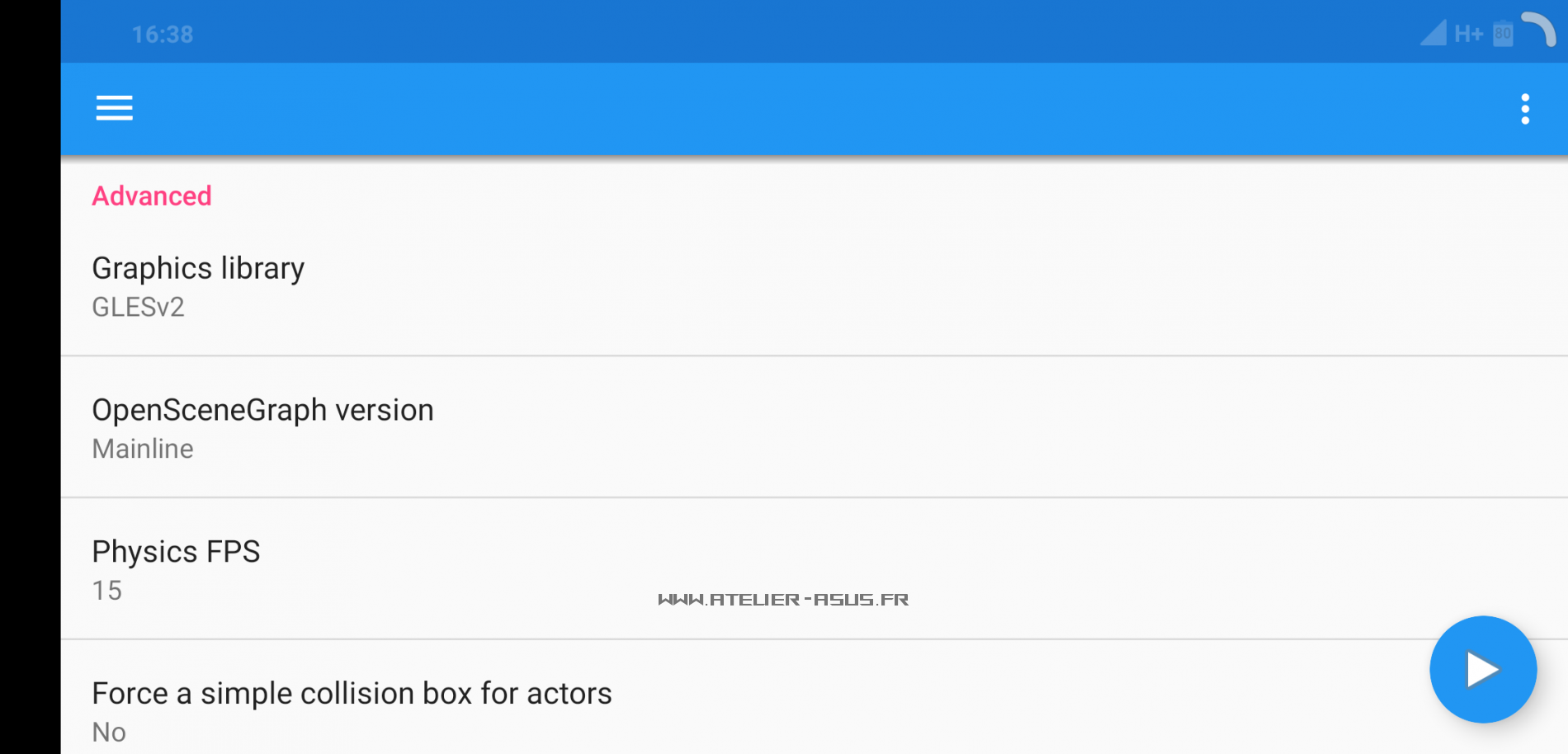Select the GLESv2 graphics library value
The height and width of the screenshot is (754, 1568).
[138, 307]
